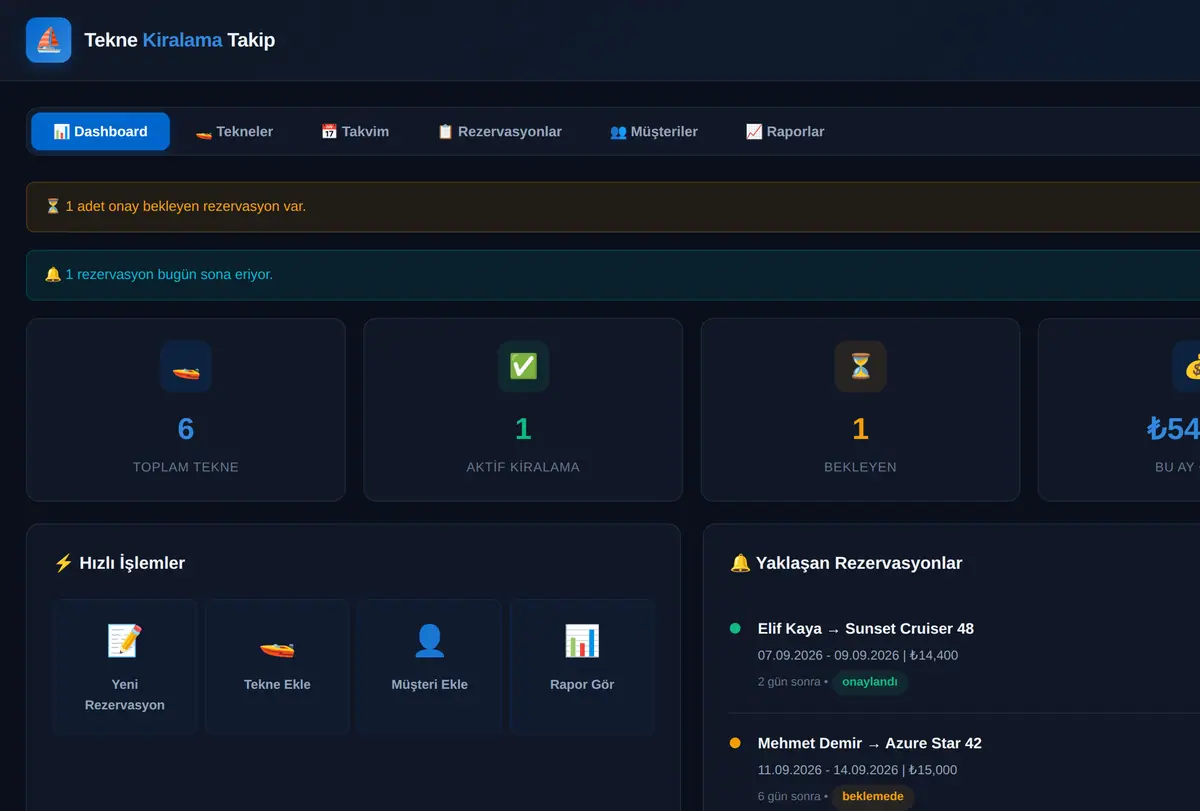
Task: Click the BEKLEYEN label
Action: click(860, 467)
